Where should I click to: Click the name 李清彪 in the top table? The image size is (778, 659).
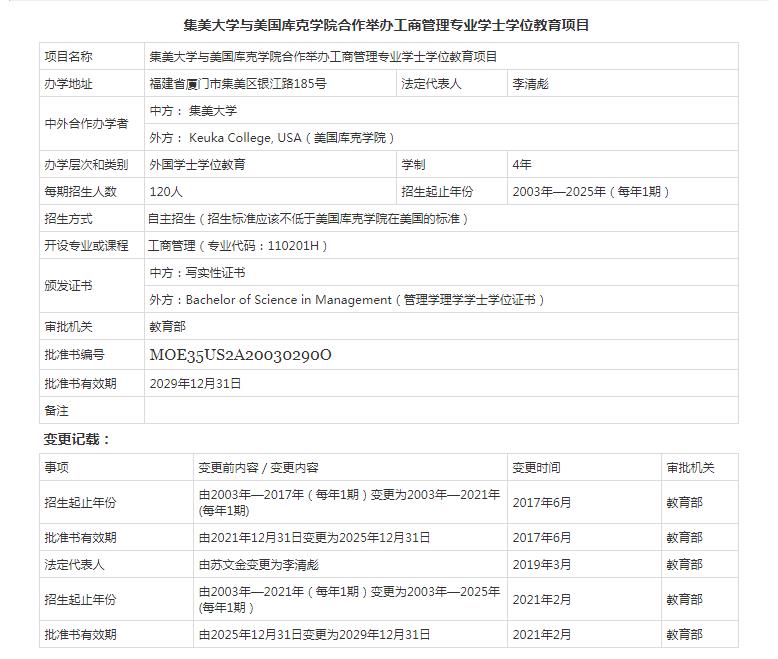(x=530, y=84)
